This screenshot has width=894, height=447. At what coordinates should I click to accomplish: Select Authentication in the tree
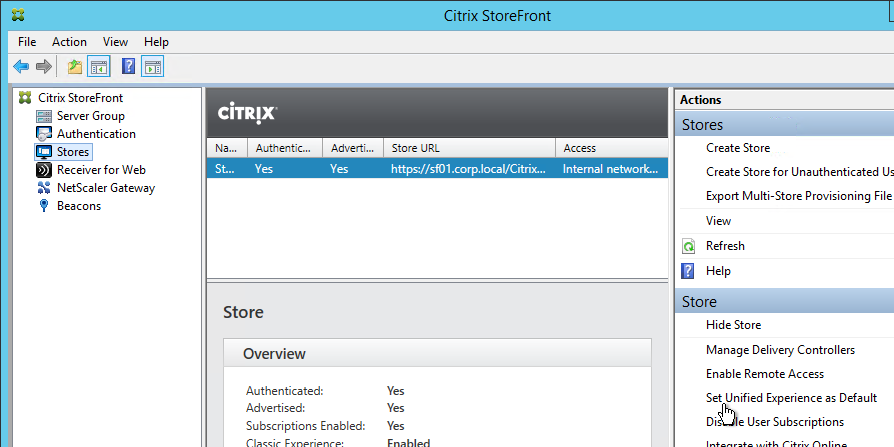click(x=96, y=134)
